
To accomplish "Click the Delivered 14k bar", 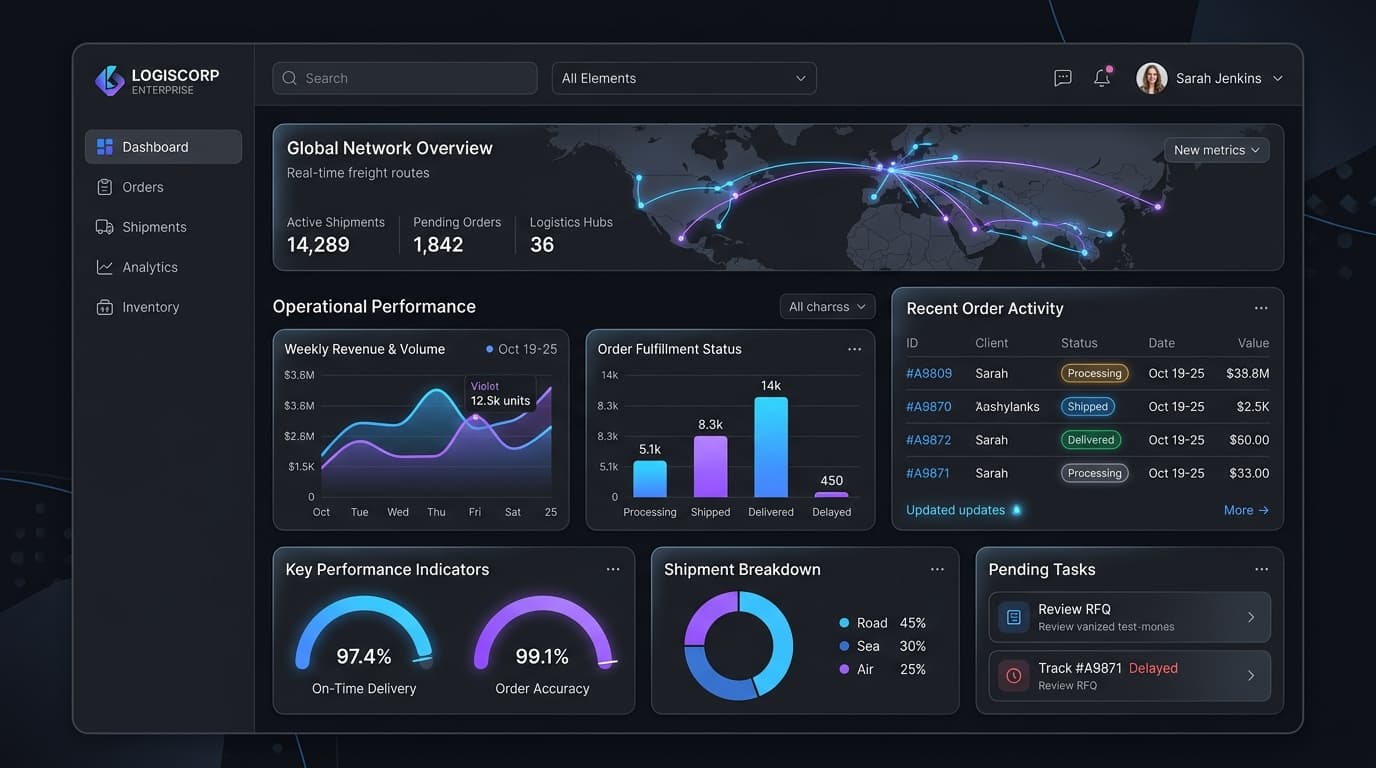I will click(771, 447).
